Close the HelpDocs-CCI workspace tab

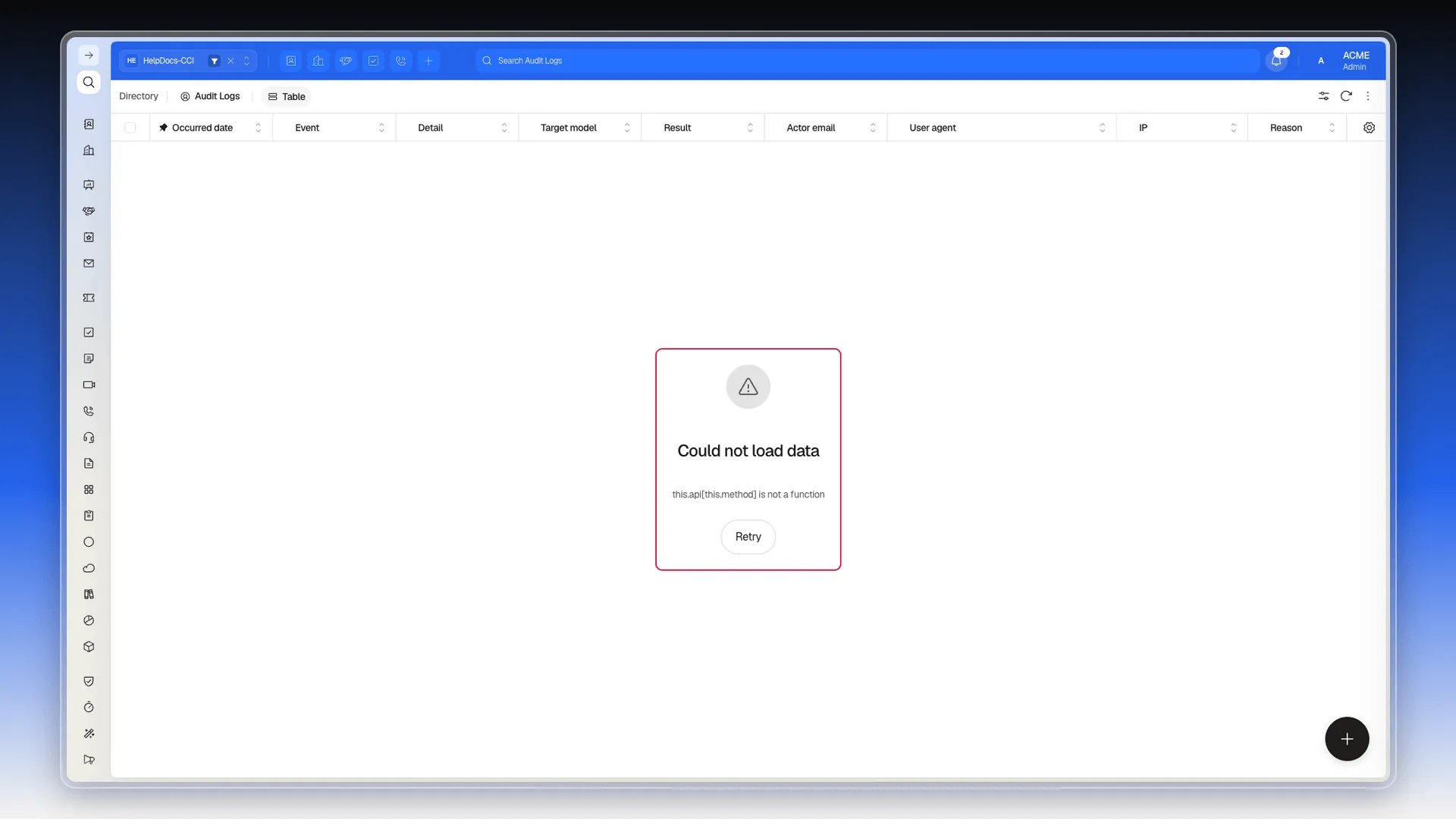tap(231, 61)
